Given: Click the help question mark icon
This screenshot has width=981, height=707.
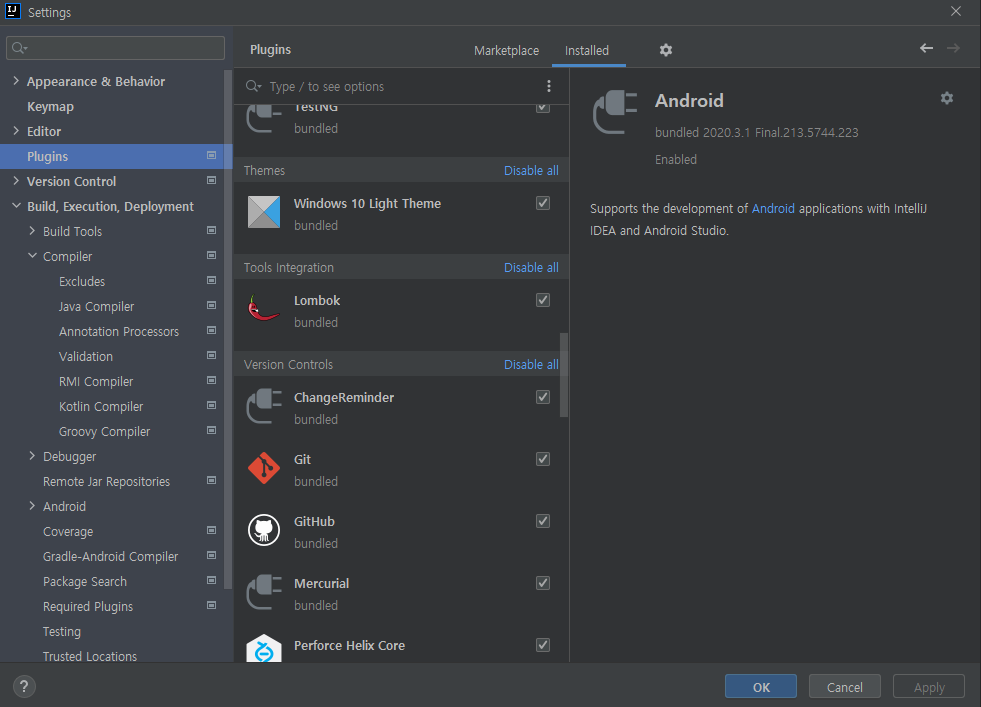Looking at the screenshot, I should [x=24, y=686].
